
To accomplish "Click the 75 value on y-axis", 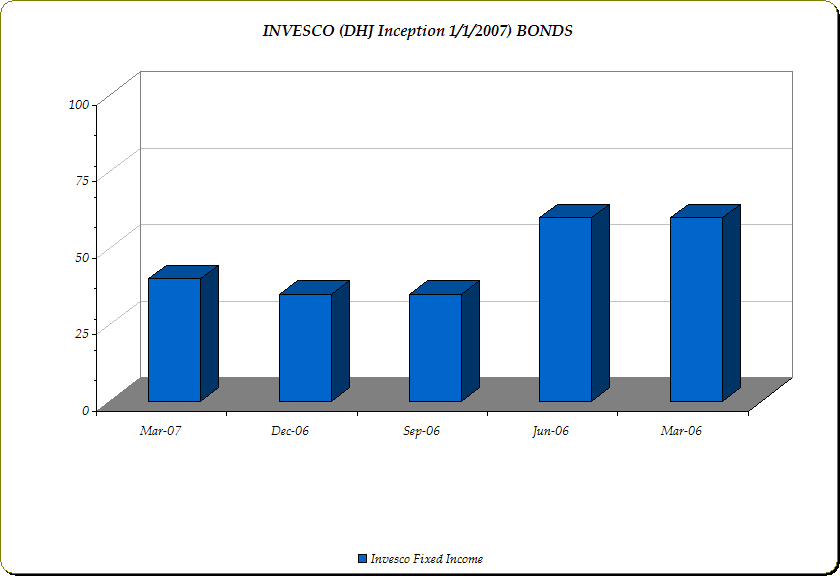I will click(x=82, y=181).
